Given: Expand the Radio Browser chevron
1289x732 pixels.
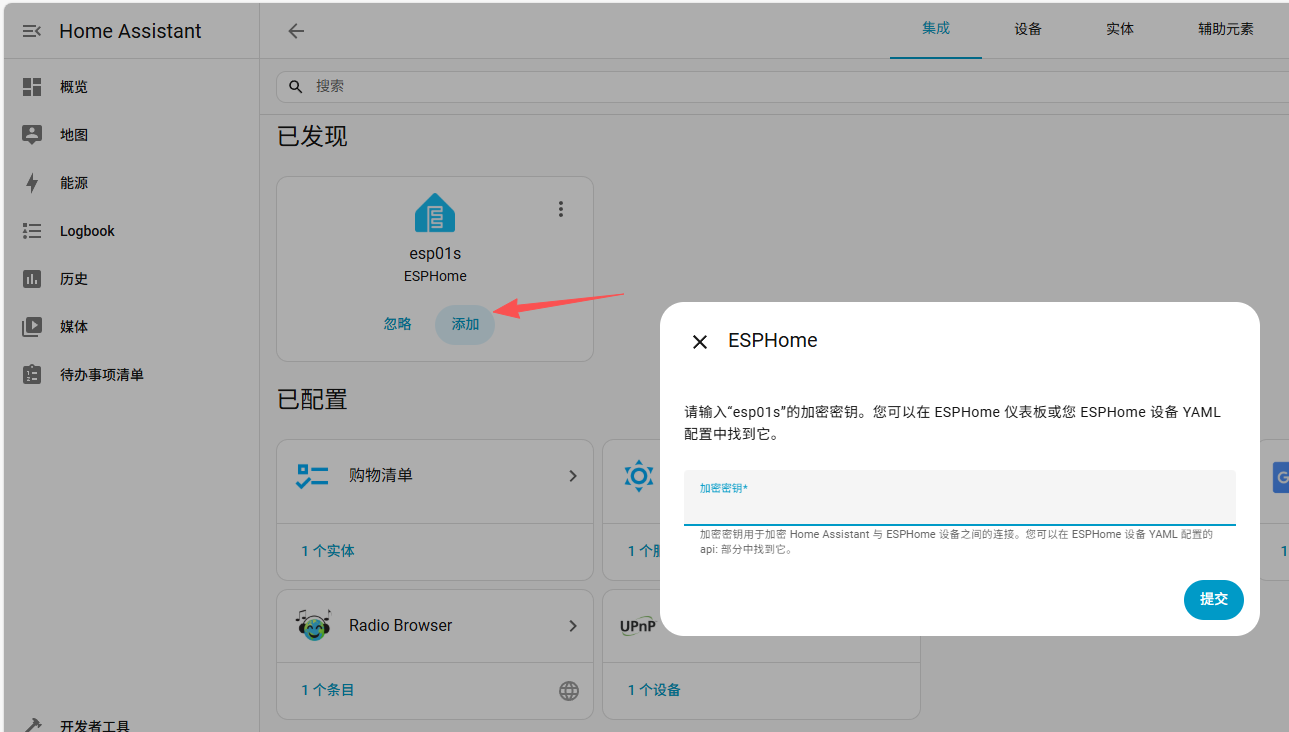Looking at the screenshot, I should tap(573, 626).
